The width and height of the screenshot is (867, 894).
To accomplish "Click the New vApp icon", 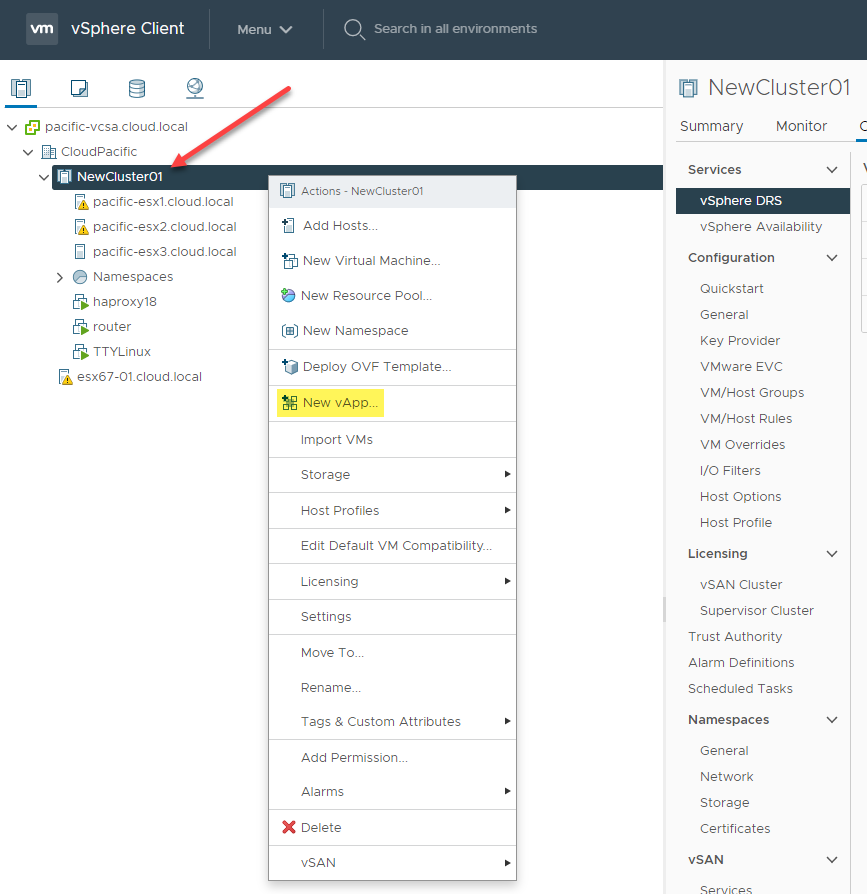I will pyautogui.click(x=290, y=403).
